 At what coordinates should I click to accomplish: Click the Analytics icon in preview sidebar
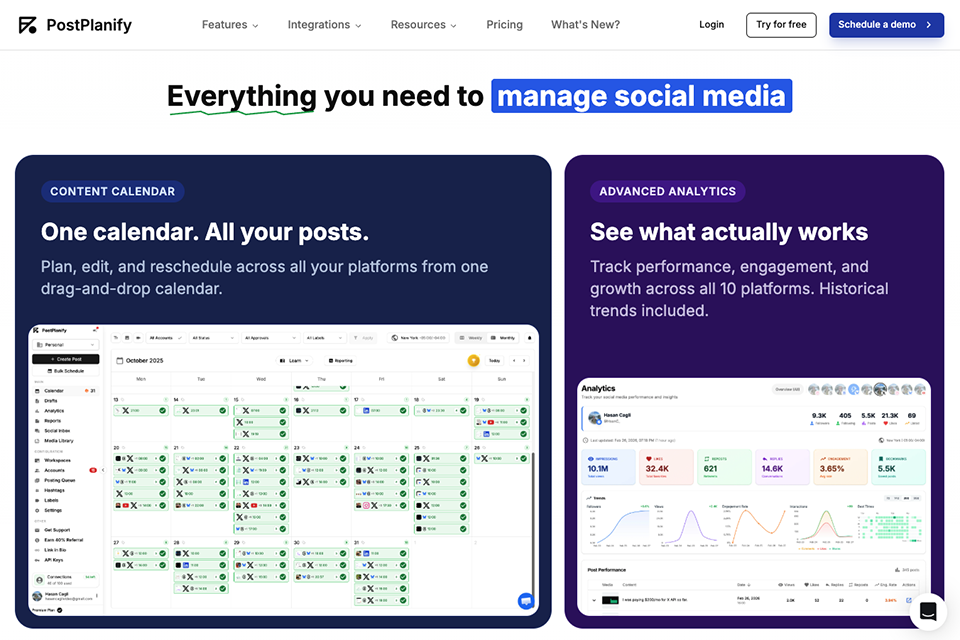click(37, 411)
